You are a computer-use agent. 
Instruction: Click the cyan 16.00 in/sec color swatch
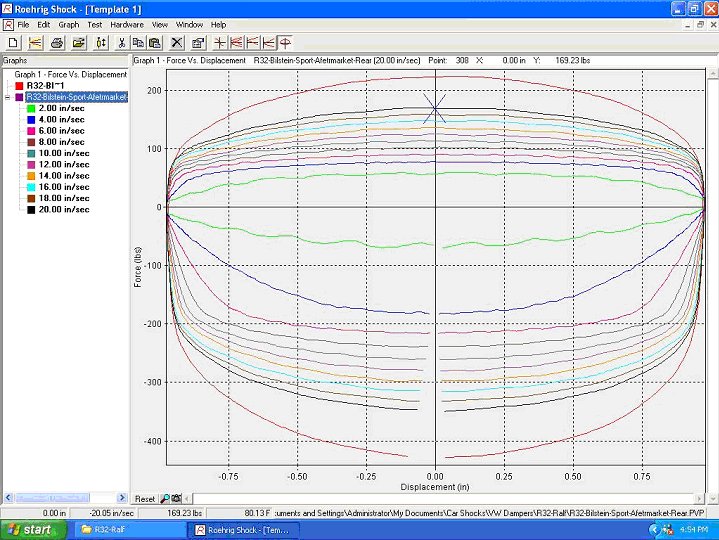tap(32, 187)
